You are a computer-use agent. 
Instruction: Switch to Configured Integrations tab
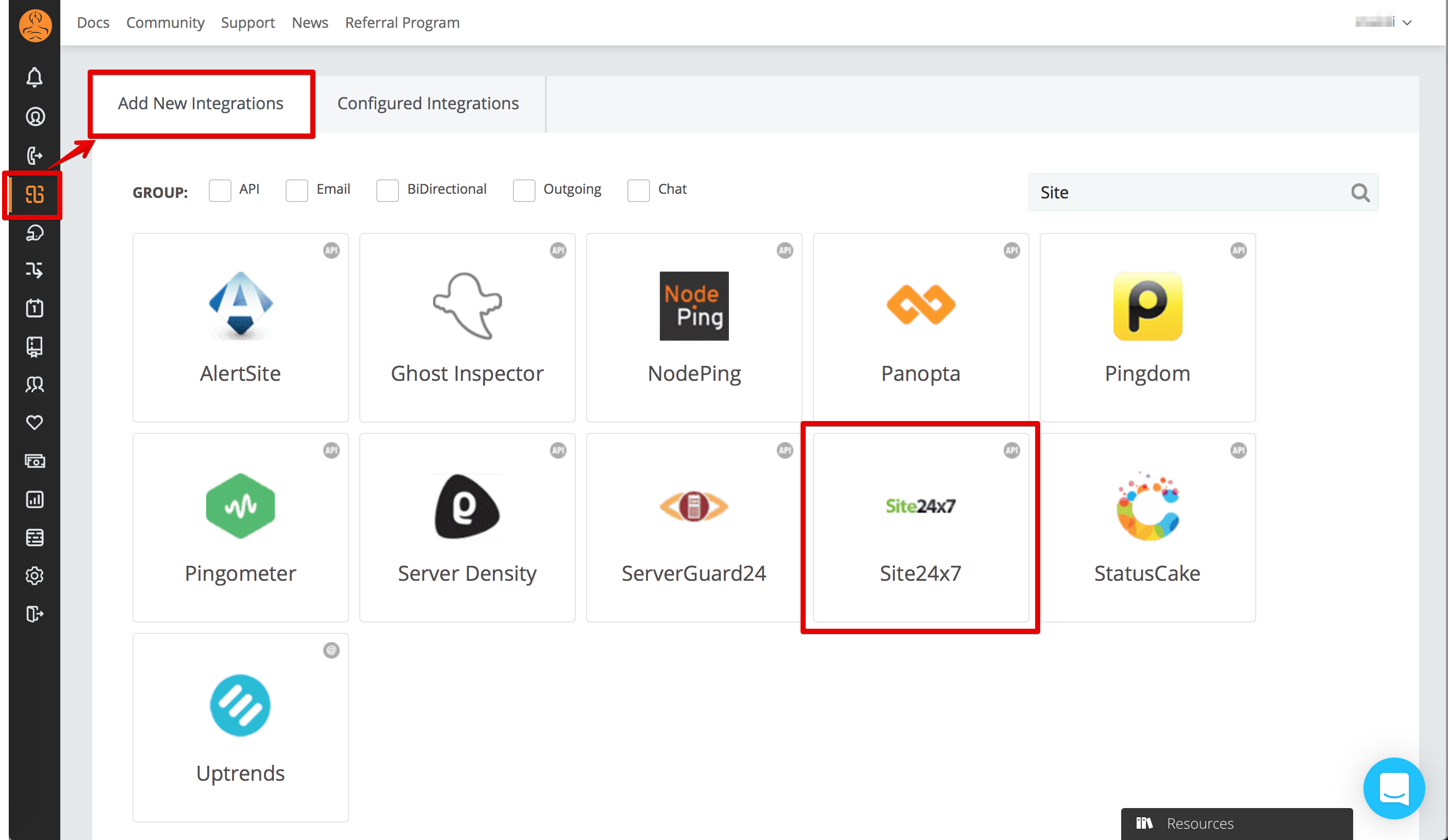point(427,104)
